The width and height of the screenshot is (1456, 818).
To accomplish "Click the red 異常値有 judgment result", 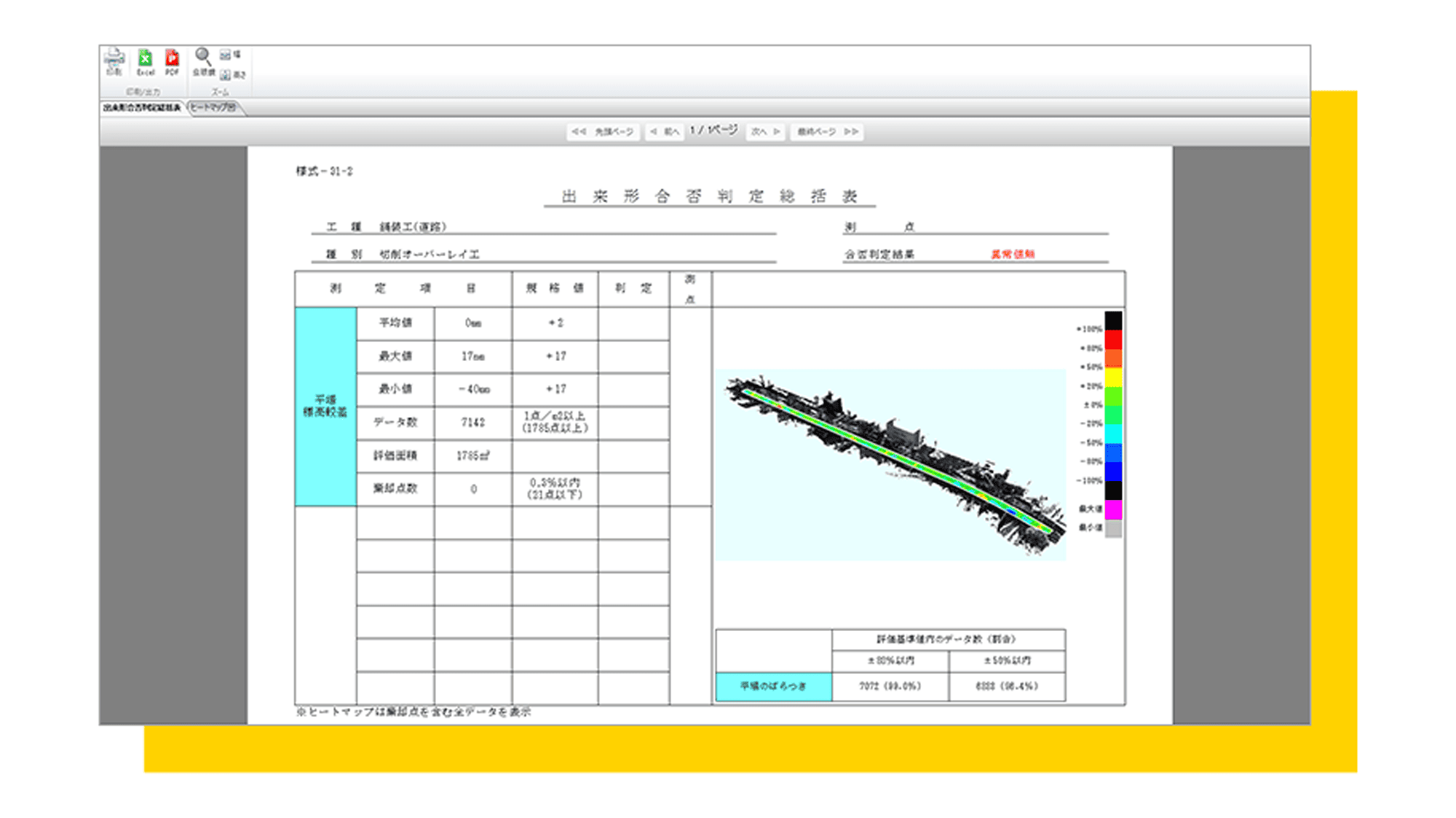I will click(1012, 254).
